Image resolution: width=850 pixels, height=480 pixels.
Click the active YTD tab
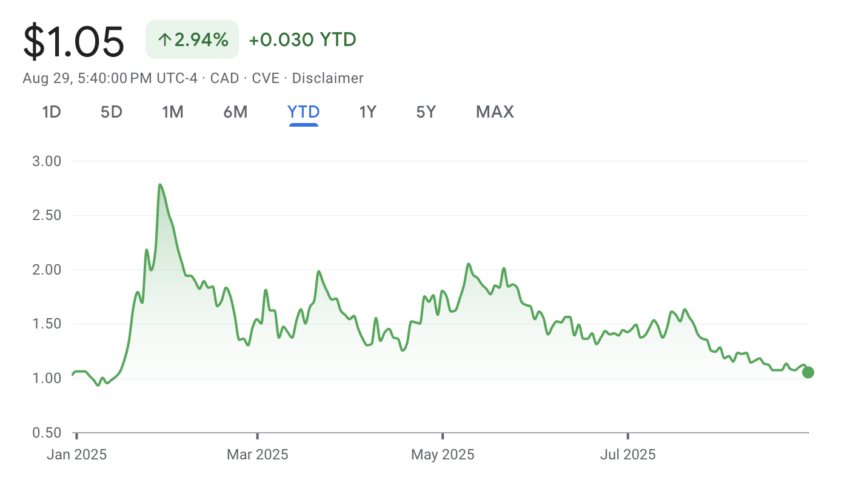[x=303, y=112]
